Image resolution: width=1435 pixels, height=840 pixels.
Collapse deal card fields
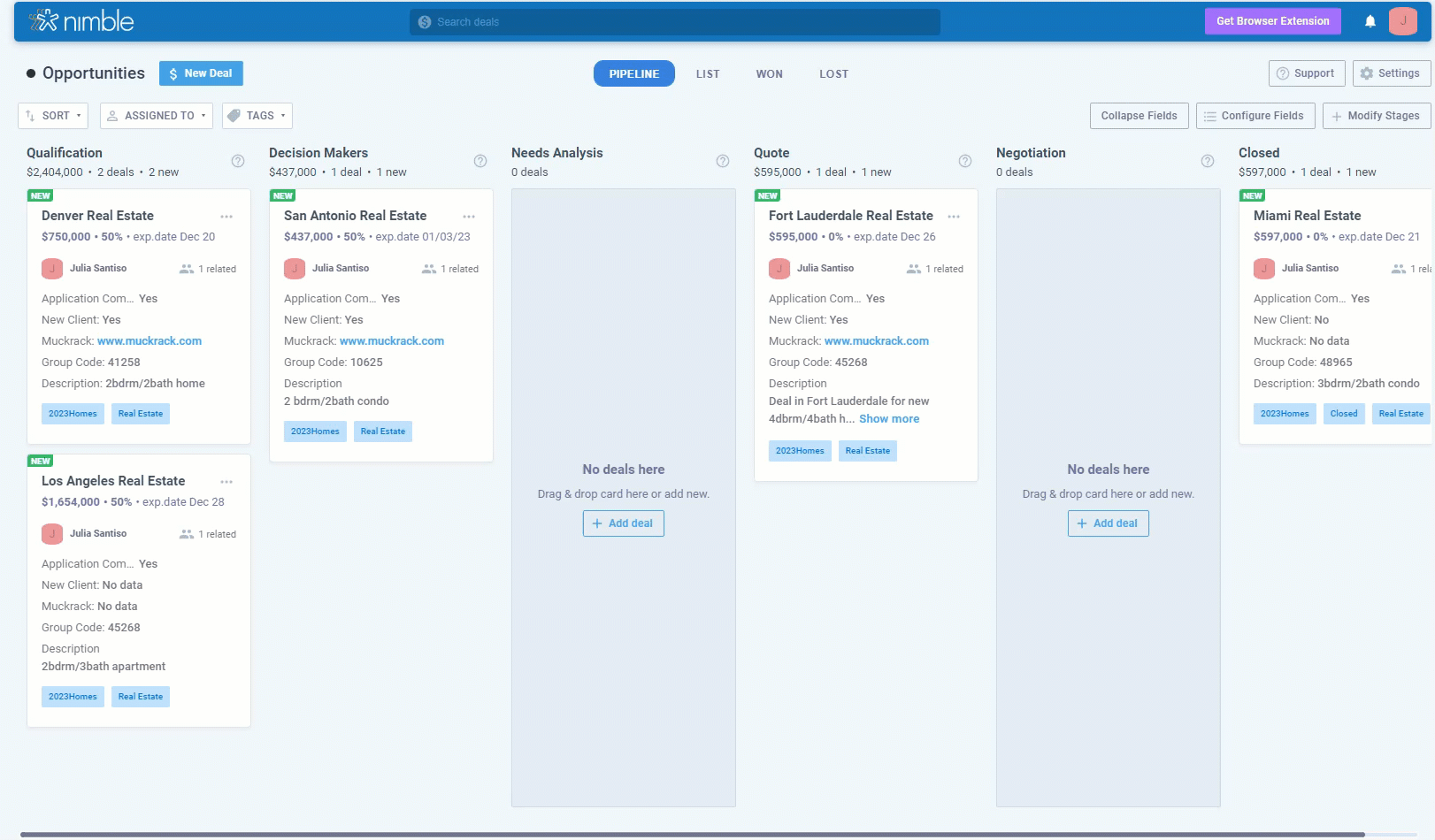(x=1139, y=116)
